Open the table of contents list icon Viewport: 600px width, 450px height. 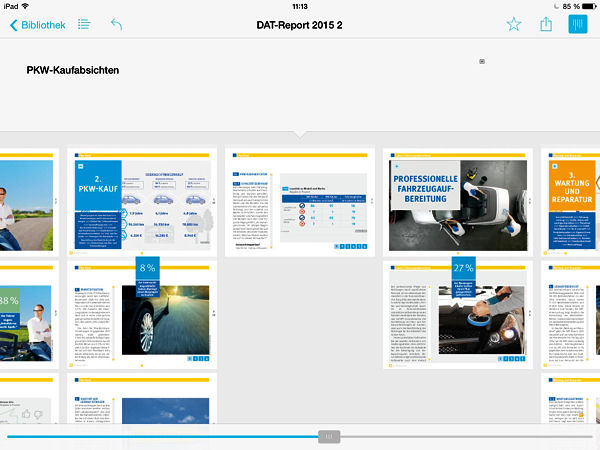pyautogui.click(x=84, y=24)
